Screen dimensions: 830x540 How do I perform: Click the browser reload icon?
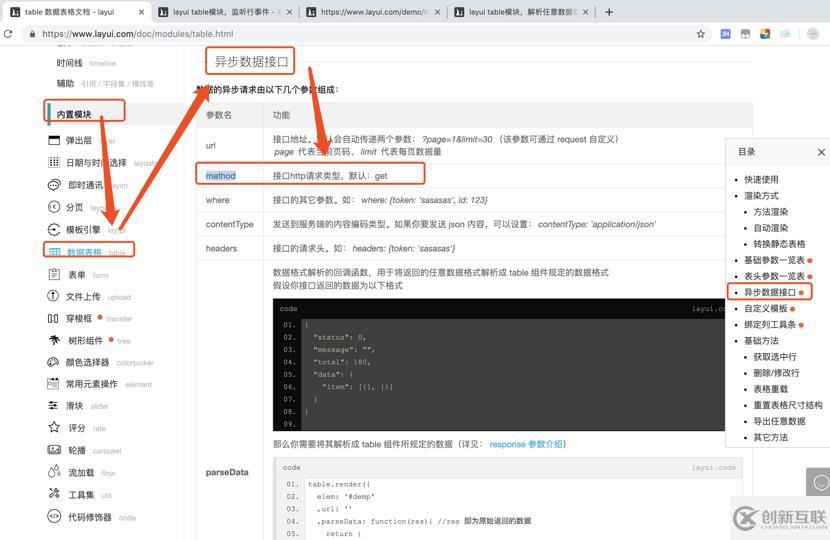coord(7,34)
